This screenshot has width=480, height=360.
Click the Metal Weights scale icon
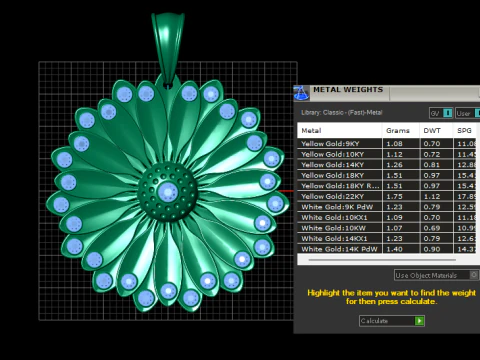(x=301, y=93)
